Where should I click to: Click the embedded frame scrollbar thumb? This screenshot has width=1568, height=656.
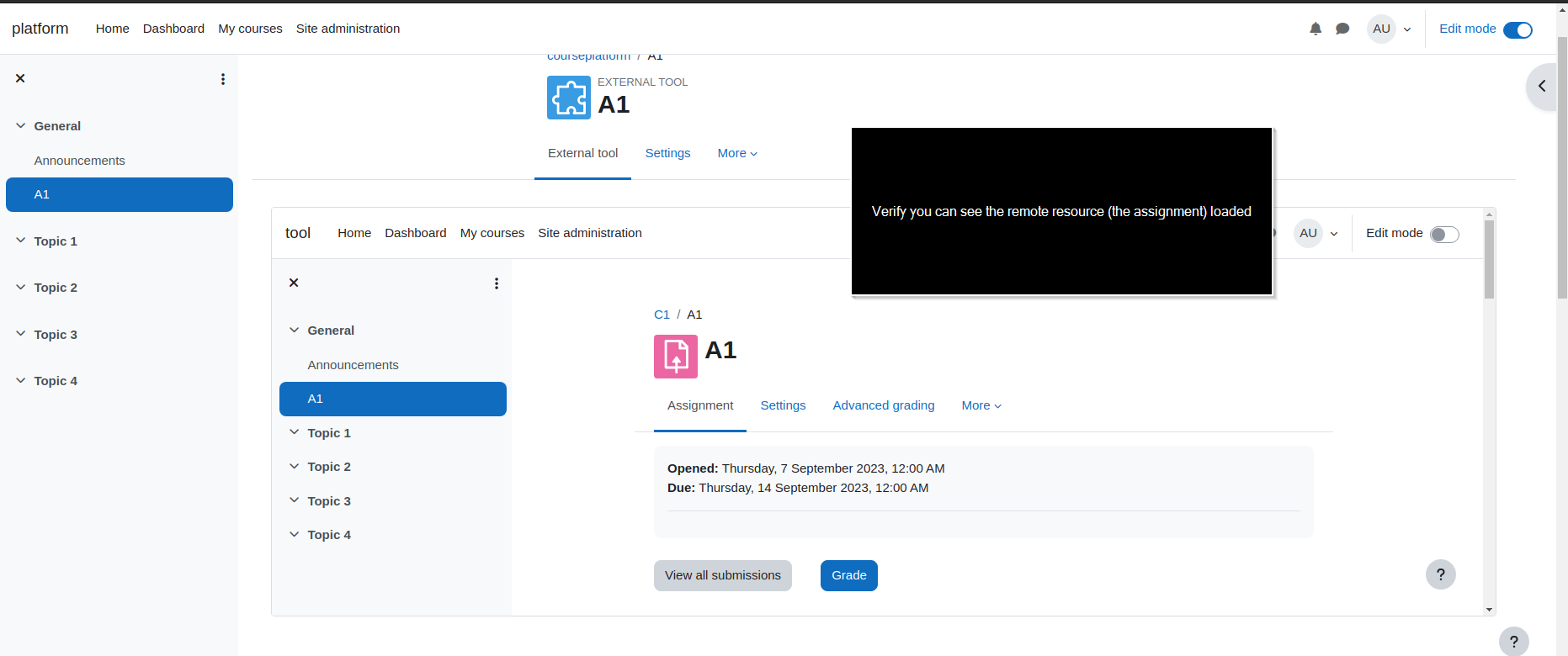tap(1489, 260)
